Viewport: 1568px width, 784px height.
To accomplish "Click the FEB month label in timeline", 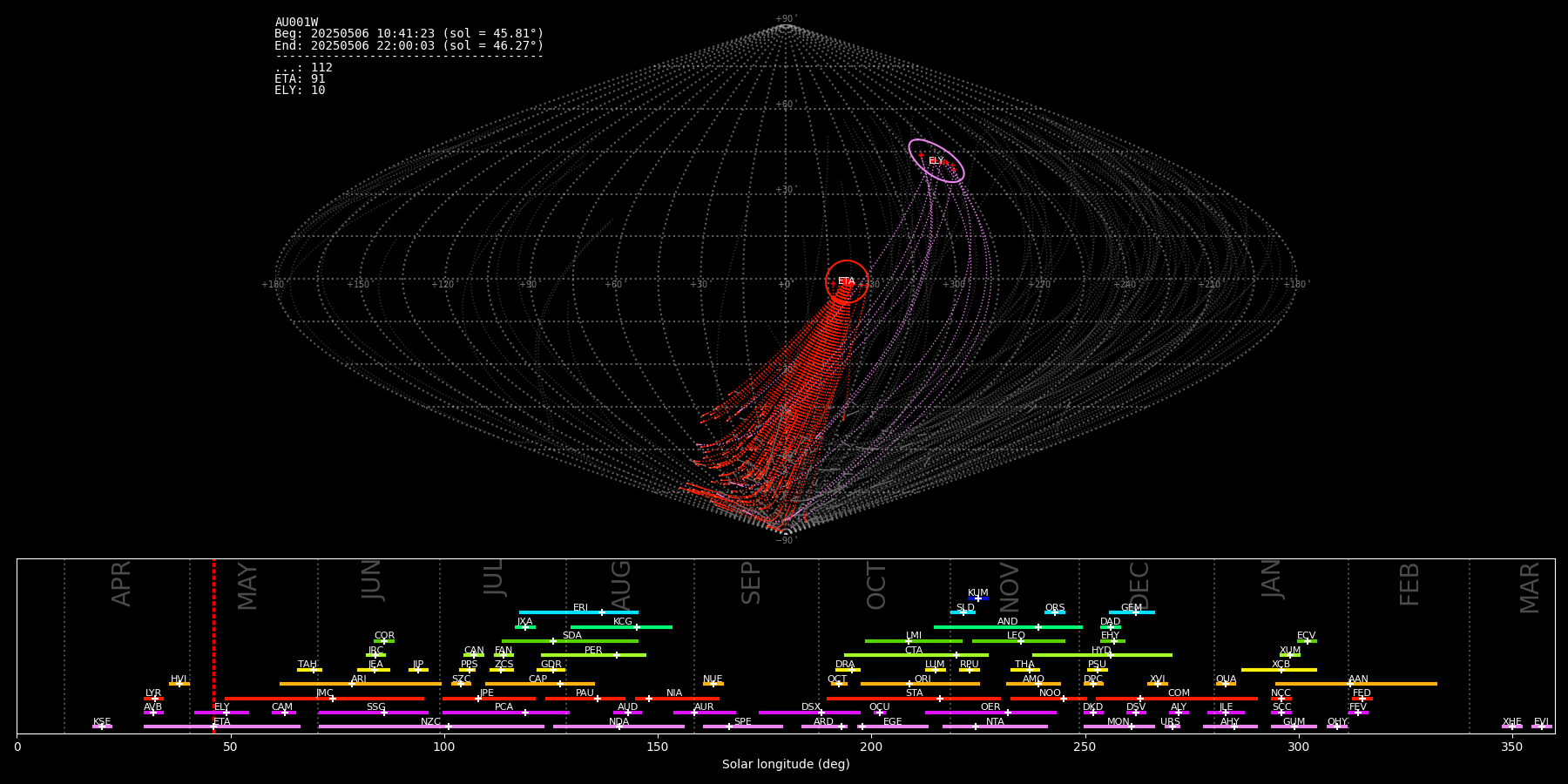I will click(1409, 585).
